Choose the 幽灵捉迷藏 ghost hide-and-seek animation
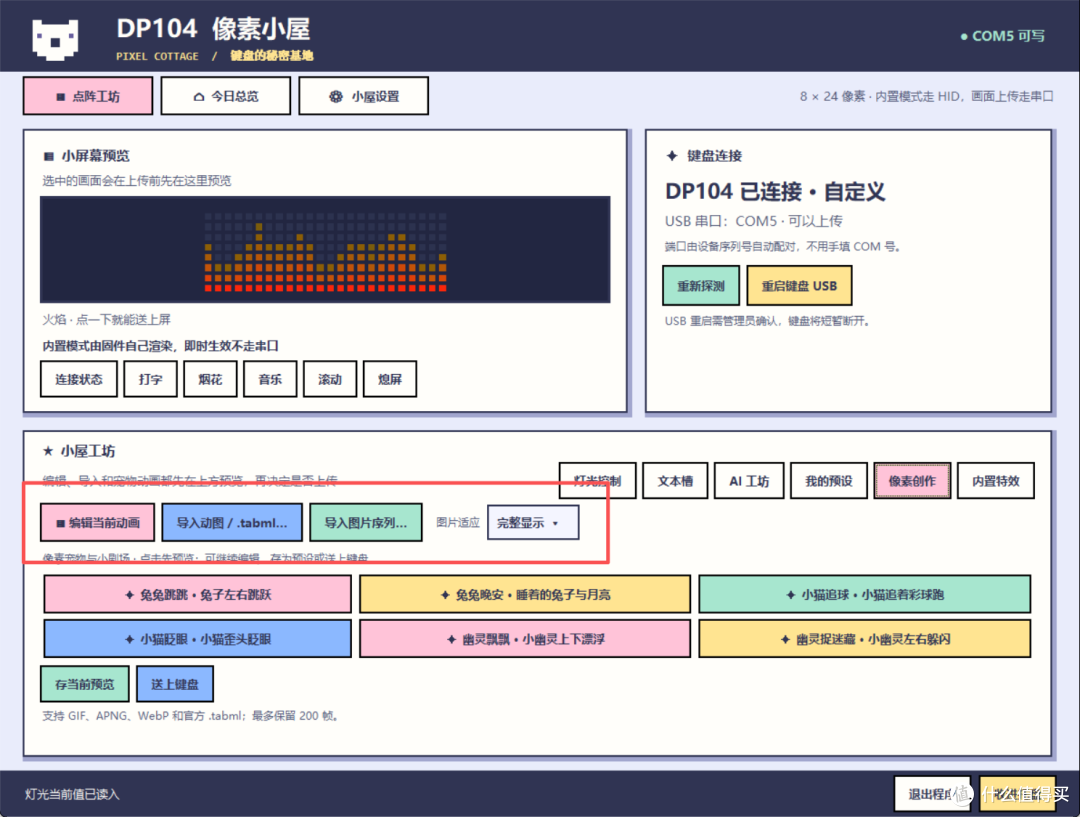 (x=864, y=639)
